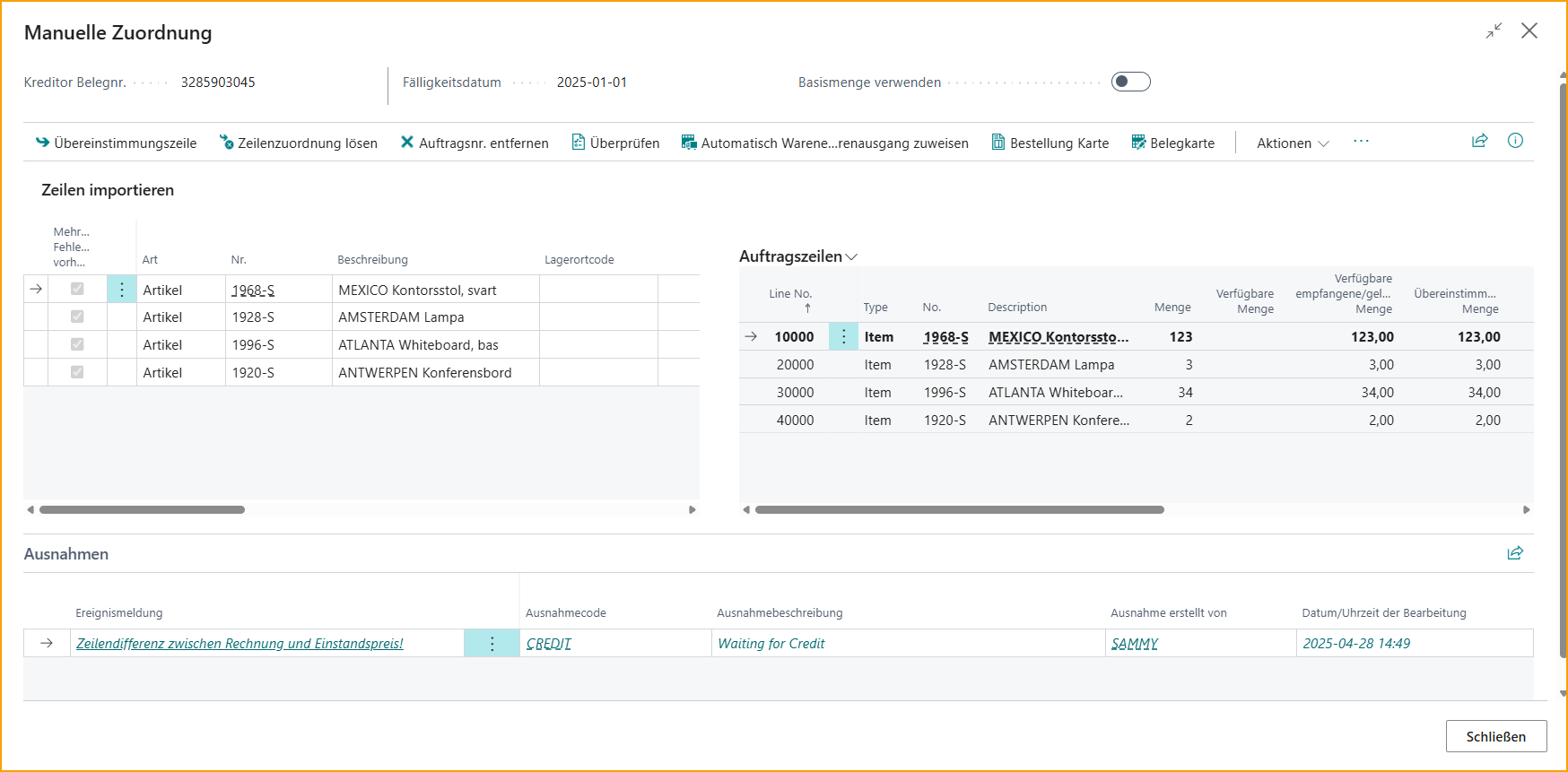The width and height of the screenshot is (1568, 772).
Task: Click Auftragsnr. entfernen X icon
Action: pos(407,142)
